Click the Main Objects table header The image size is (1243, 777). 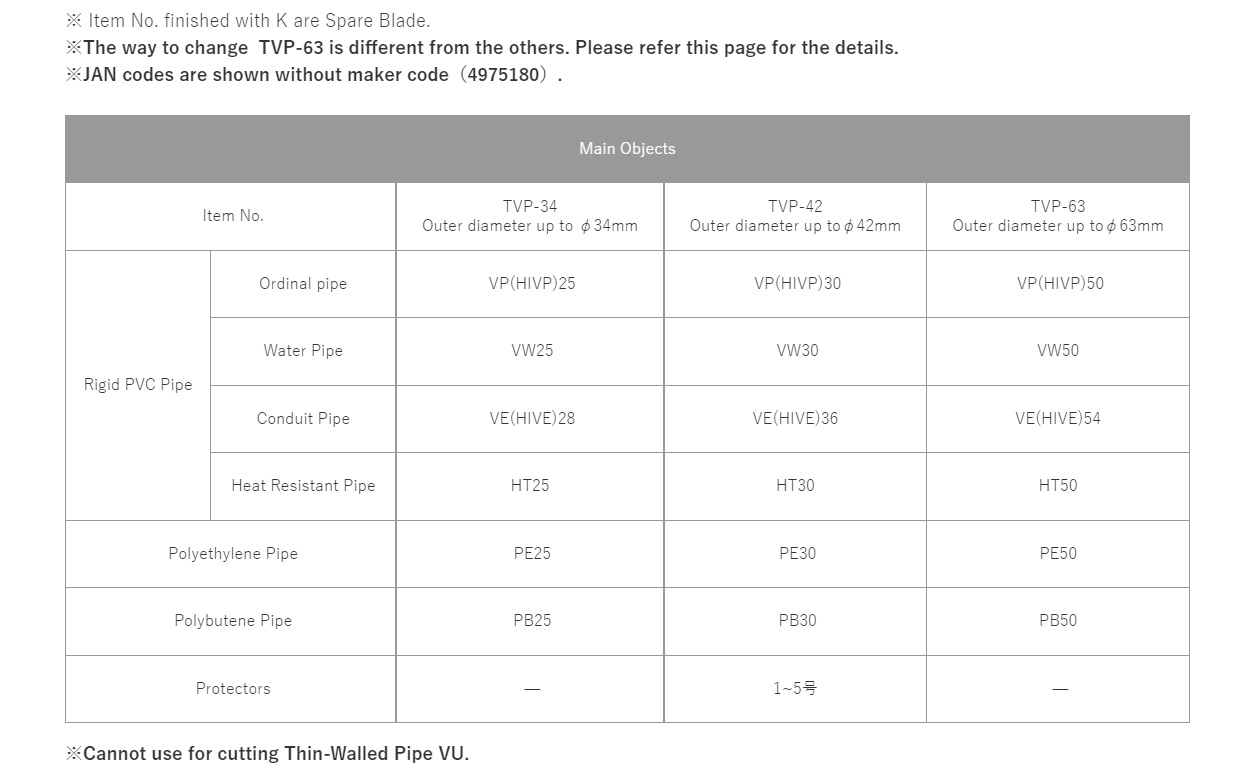click(627, 149)
